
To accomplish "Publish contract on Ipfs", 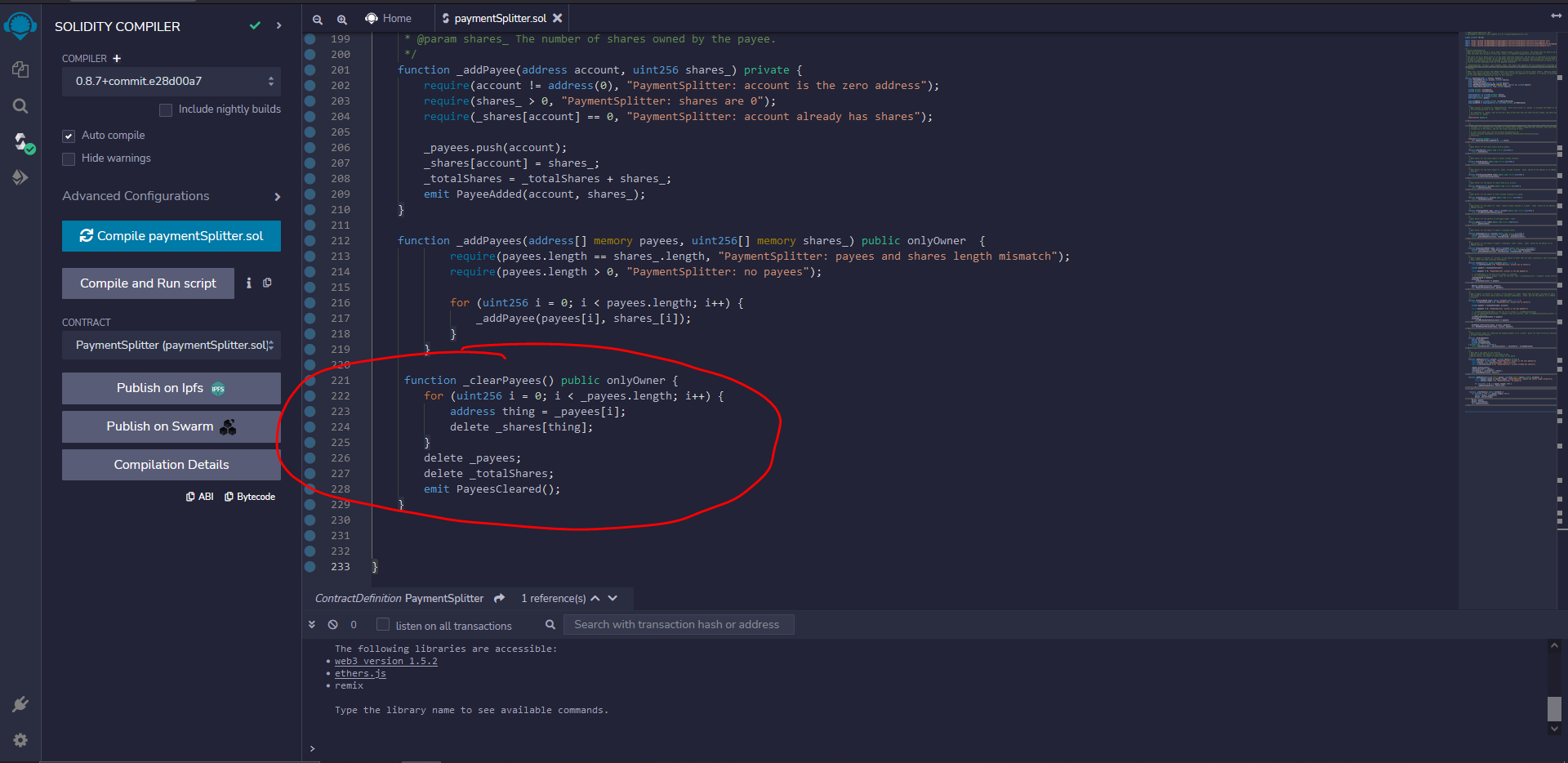I will (x=171, y=388).
